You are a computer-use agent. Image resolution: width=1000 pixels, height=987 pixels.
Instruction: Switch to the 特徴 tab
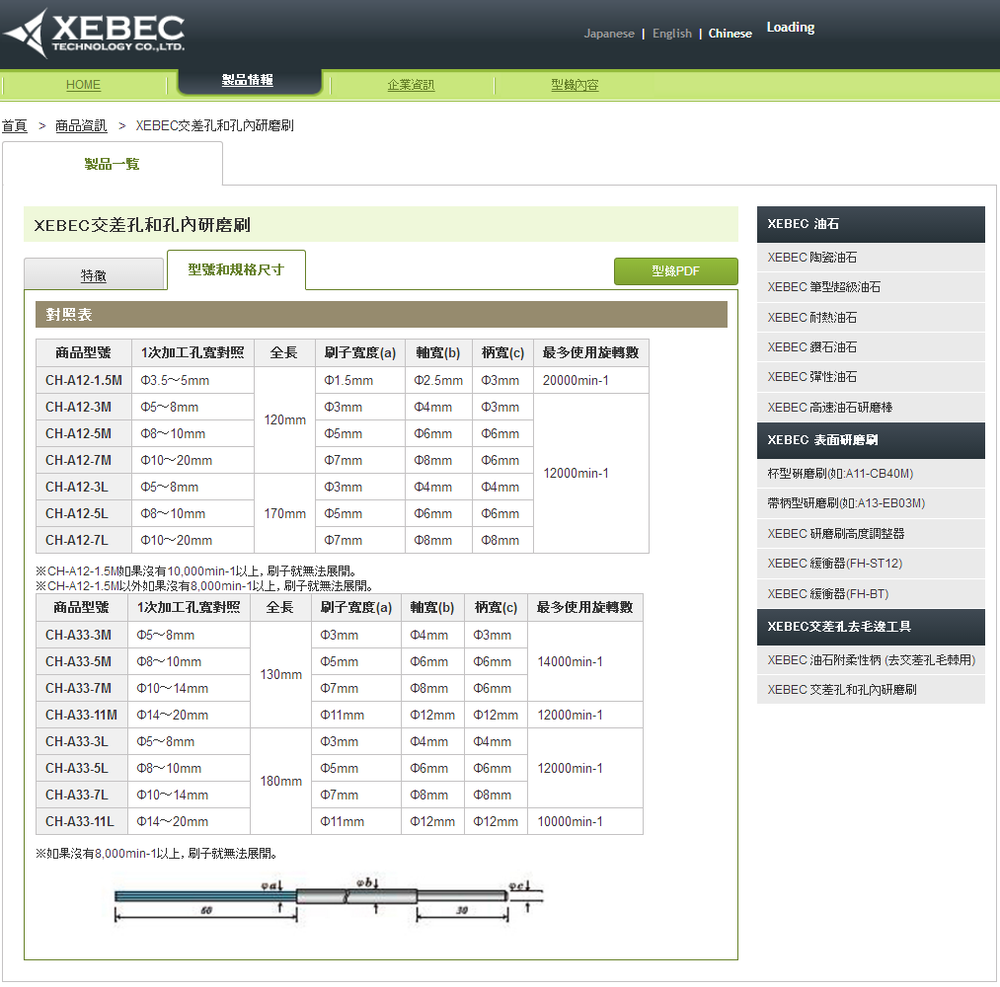[x=93, y=273]
